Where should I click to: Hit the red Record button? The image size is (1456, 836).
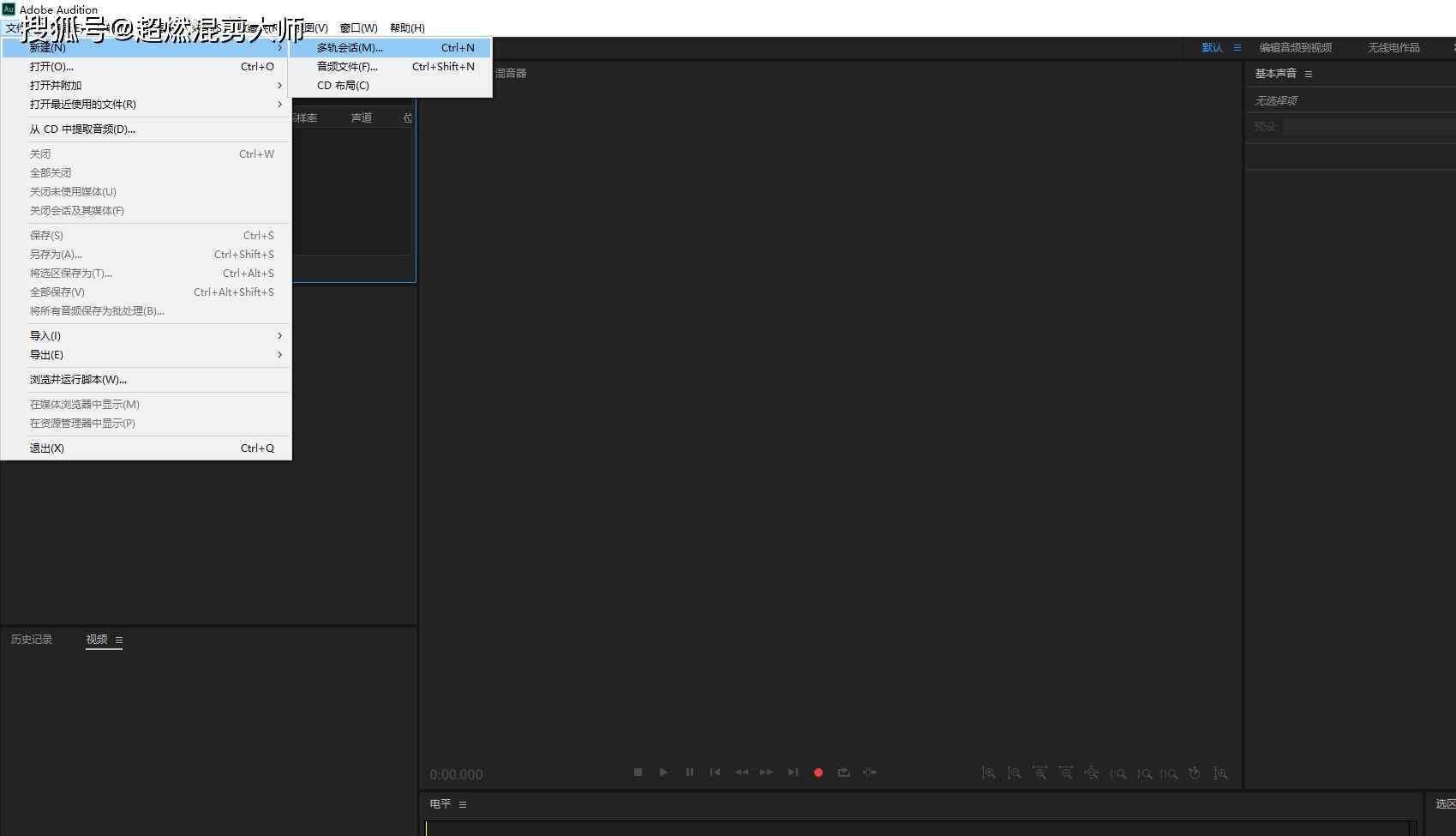coord(818,773)
